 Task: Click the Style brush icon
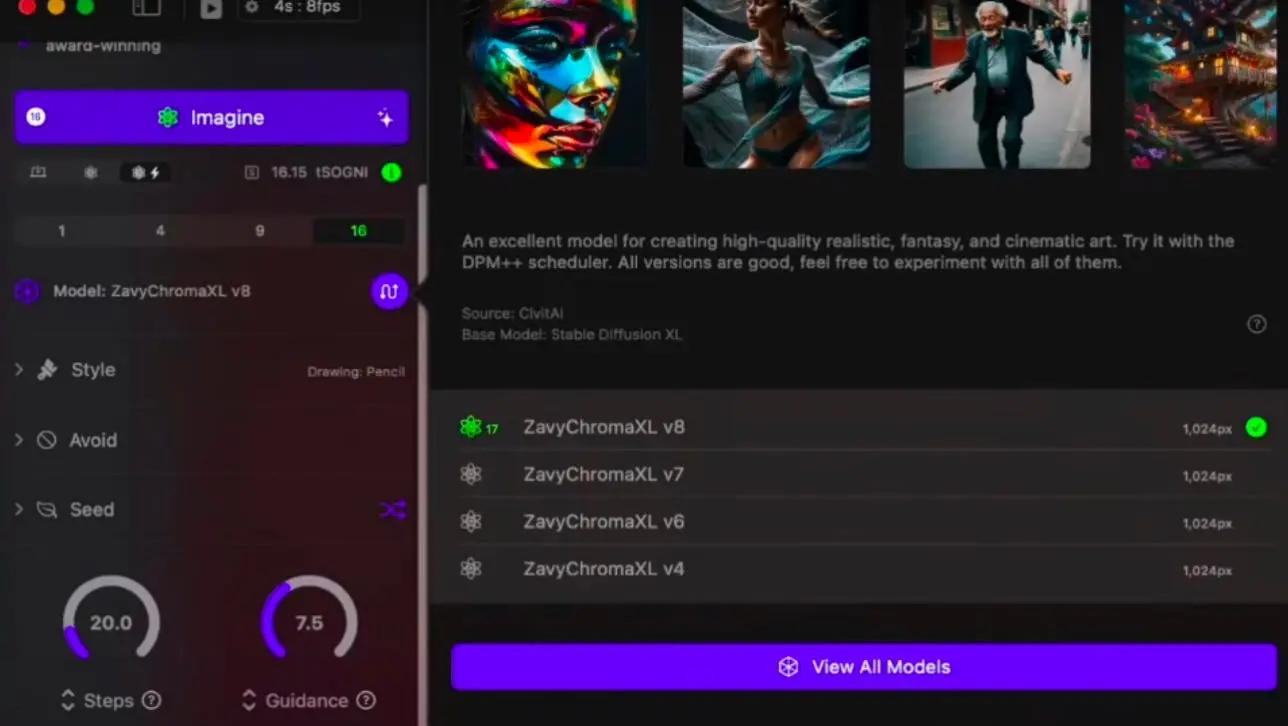click(47, 370)
